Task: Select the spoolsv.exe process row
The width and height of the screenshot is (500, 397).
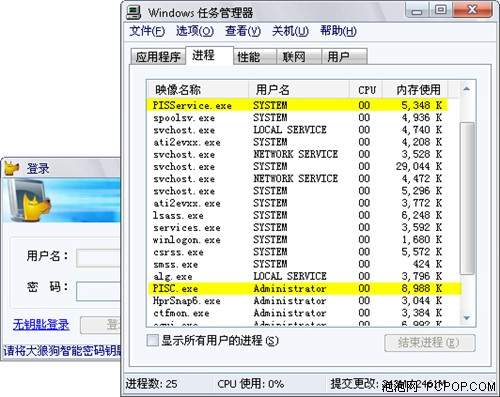Action: [298, 118]
